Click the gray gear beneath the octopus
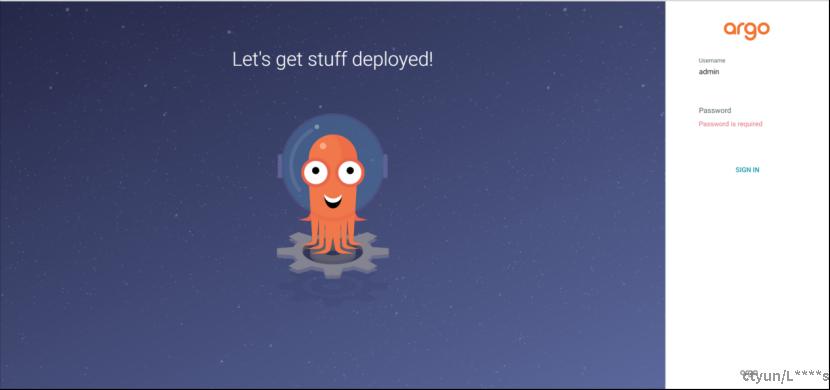 (332, 255)
